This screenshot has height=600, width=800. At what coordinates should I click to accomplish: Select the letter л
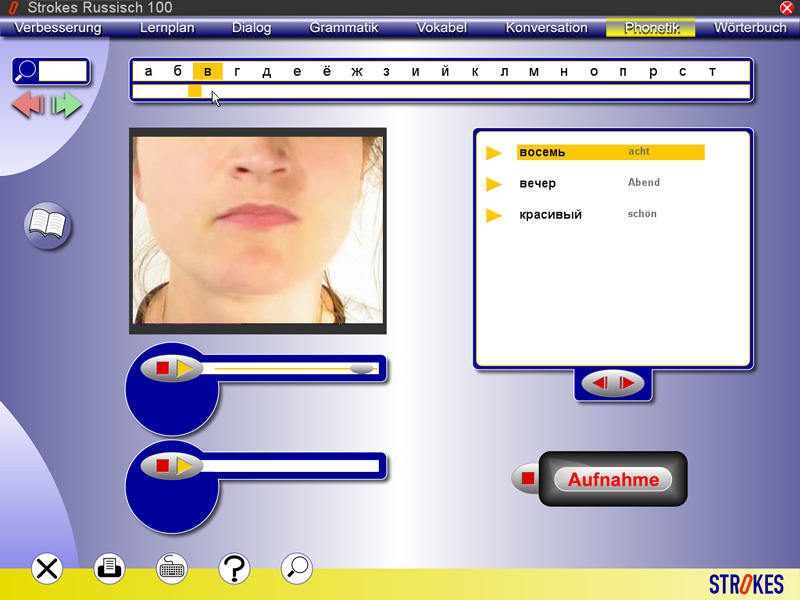[504, 71]
